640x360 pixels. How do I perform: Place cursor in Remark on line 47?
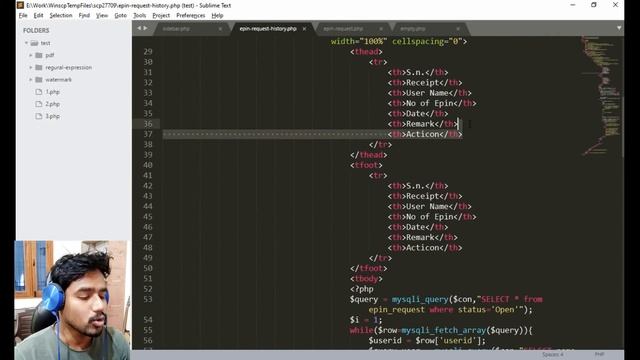click(x=420, y=237)
